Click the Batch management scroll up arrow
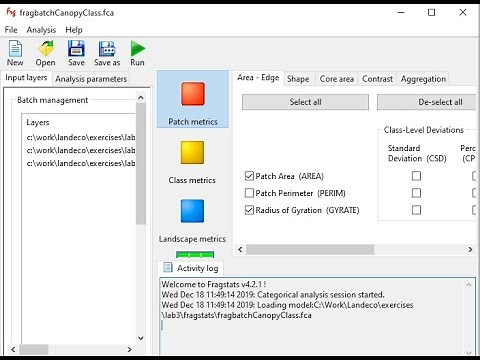Screen dimensions: 480x360 click(141, 98)
